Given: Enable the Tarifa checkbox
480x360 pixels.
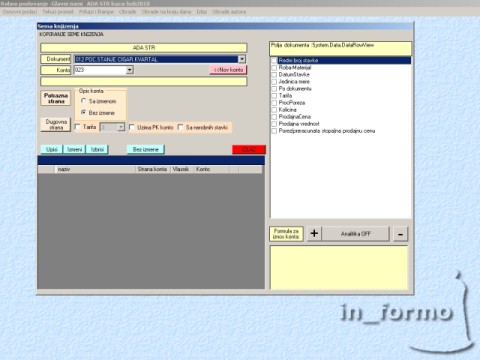Looking at the screenshot, I should click(x=78, y=127).
